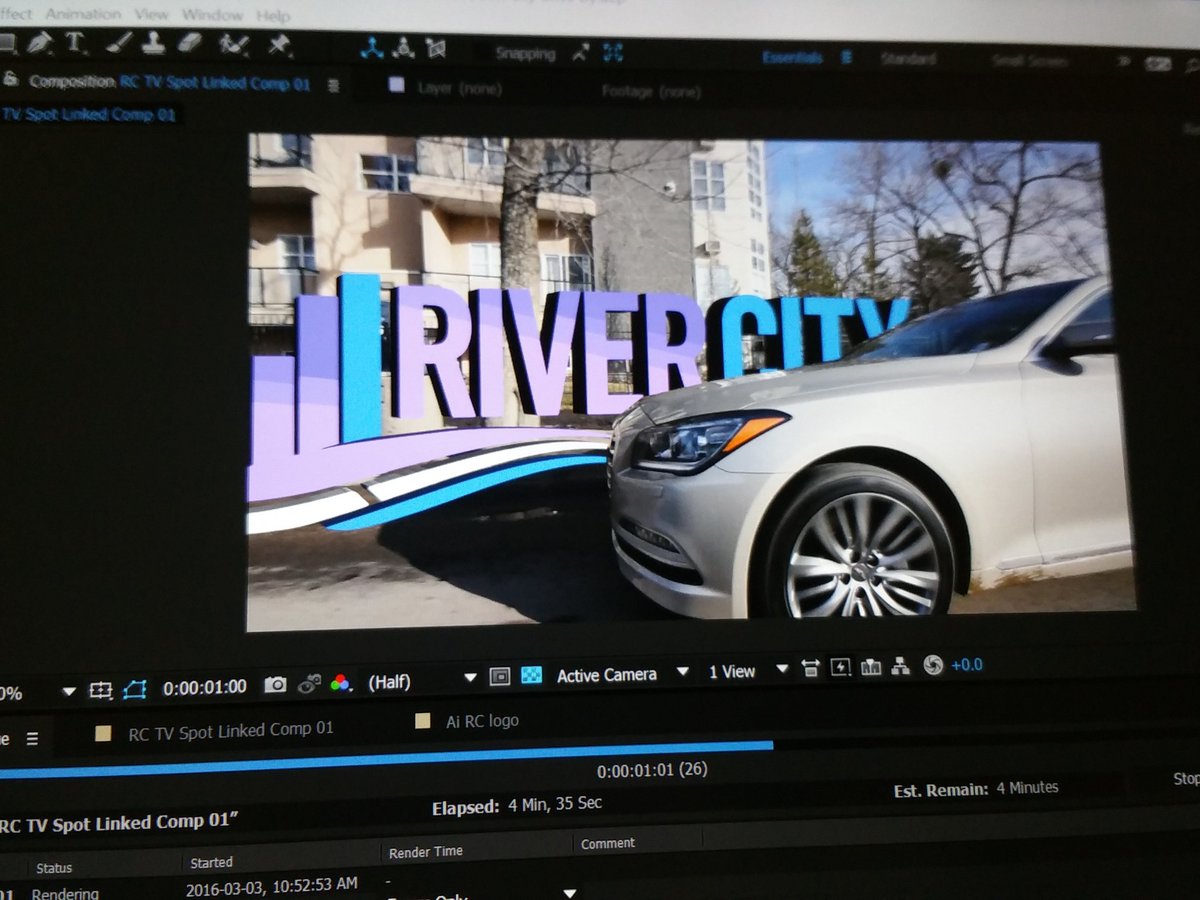Toggle the transparency grid
Image resolution: width=1200 pixels, height=900 pixels.
(x=532, y=675)
